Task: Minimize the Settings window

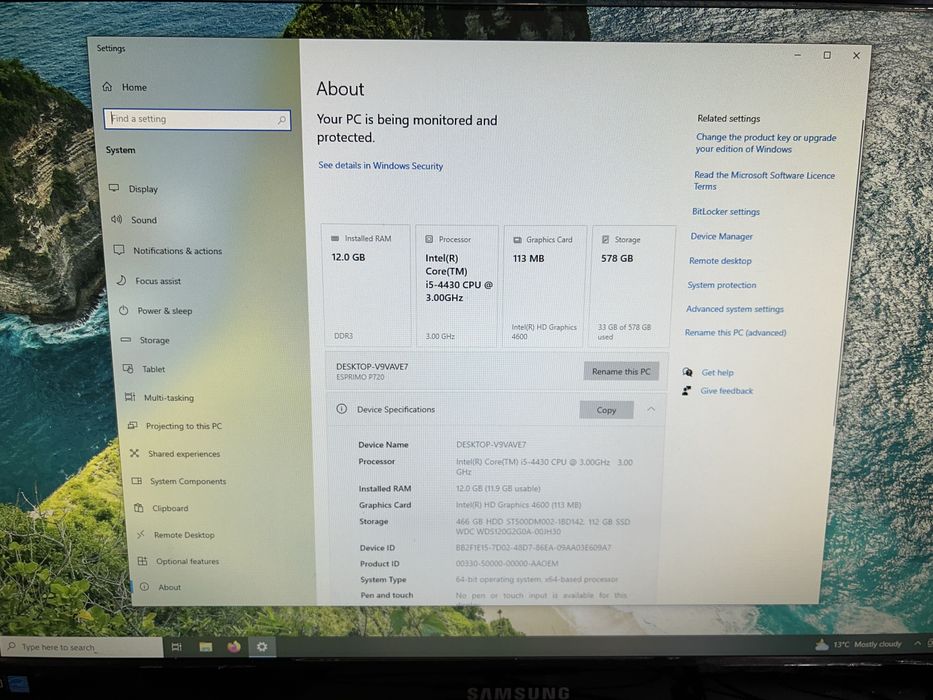Action: [x=798, y=55]
